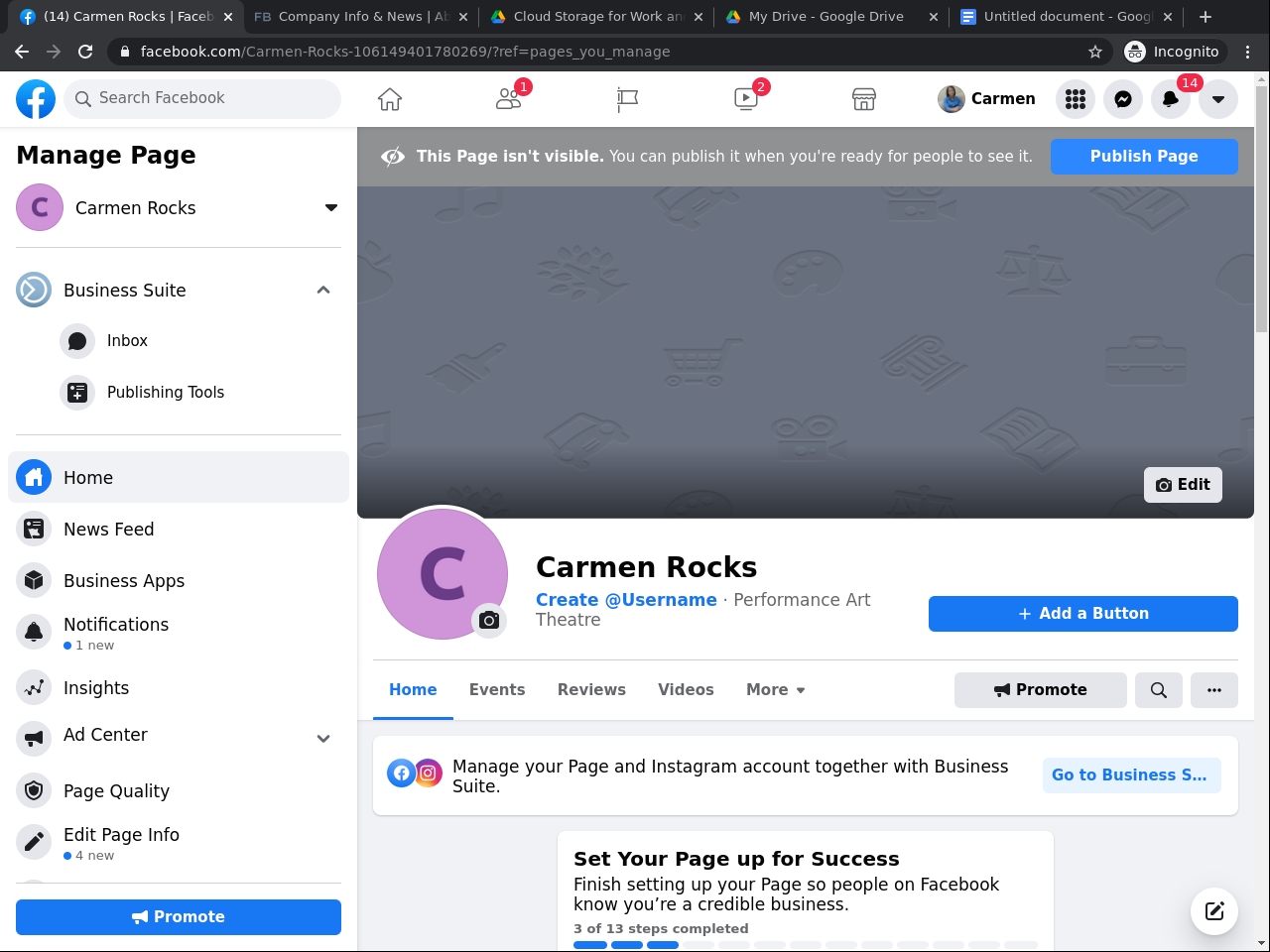The height and width of the screenshot is (952, 1270).
Task: Open Edit Page Info
Action: tap(179, 843)
